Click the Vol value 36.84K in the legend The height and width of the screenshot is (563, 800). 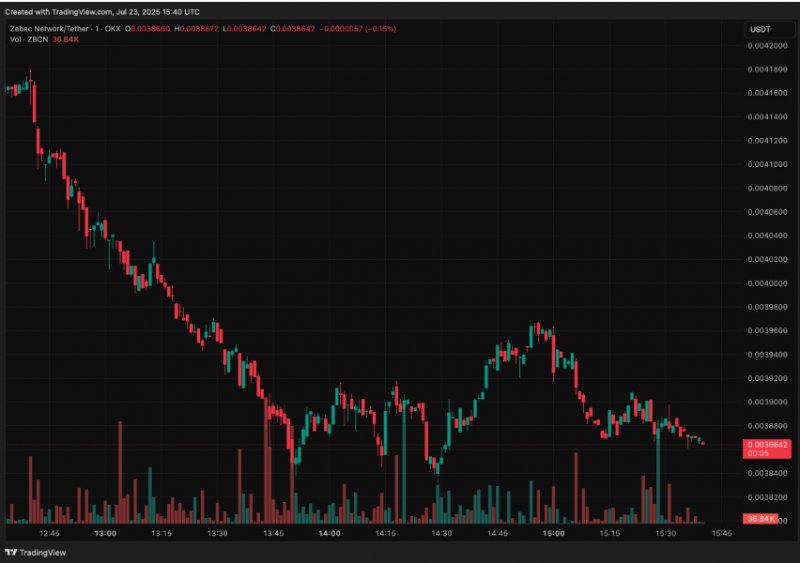[65, 39]
